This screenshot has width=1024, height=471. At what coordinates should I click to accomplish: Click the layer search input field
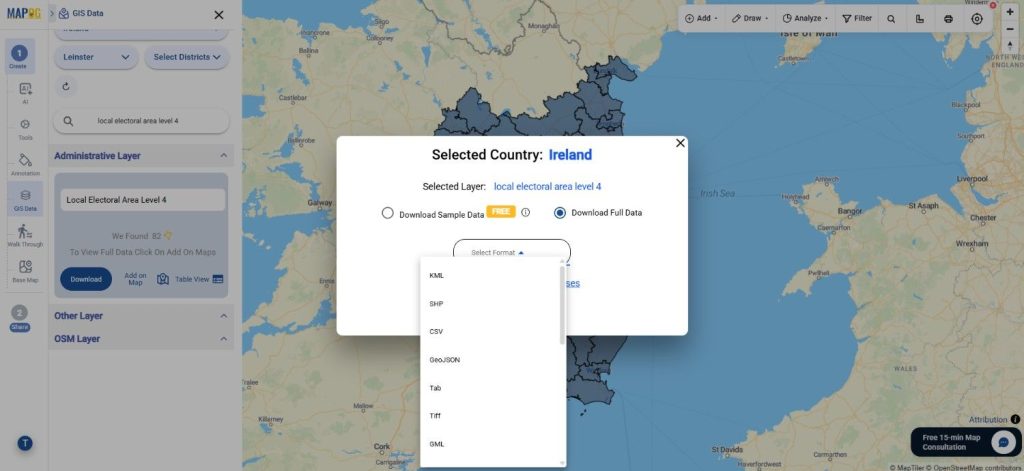click(x=142, y=121)
